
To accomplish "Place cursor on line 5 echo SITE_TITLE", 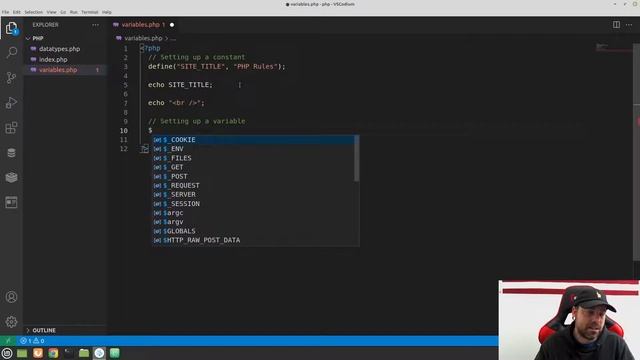I will [180, 85].
